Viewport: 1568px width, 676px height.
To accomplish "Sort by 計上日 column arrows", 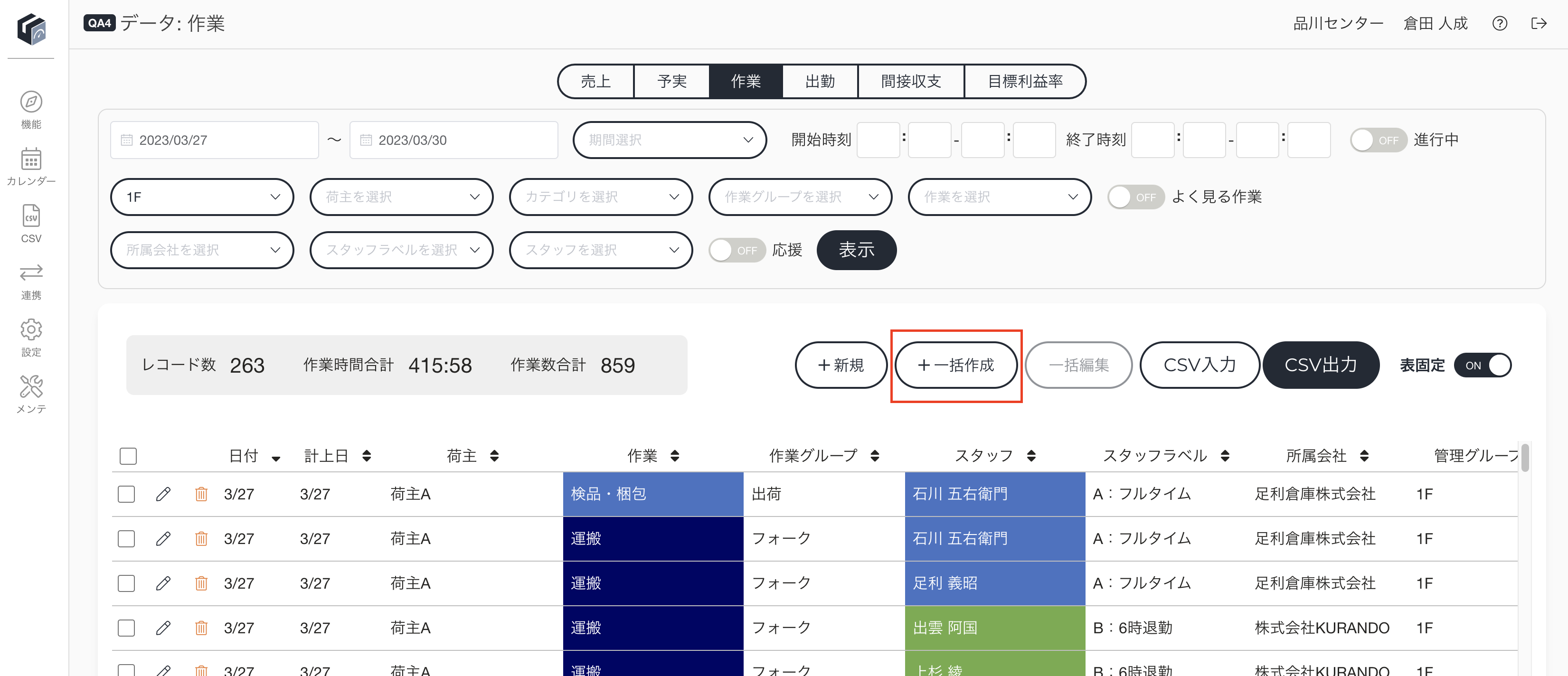I will 367,456.
